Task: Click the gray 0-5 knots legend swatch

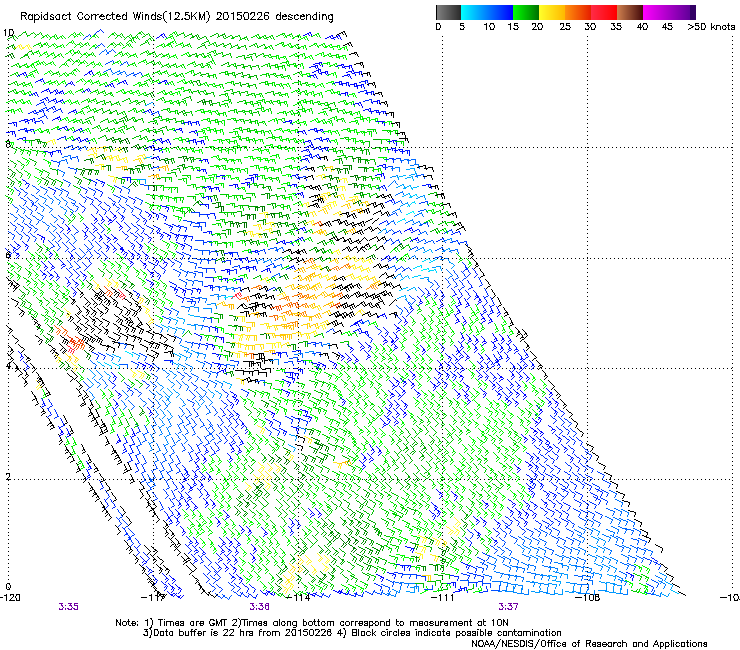Action: pos(448,12)
